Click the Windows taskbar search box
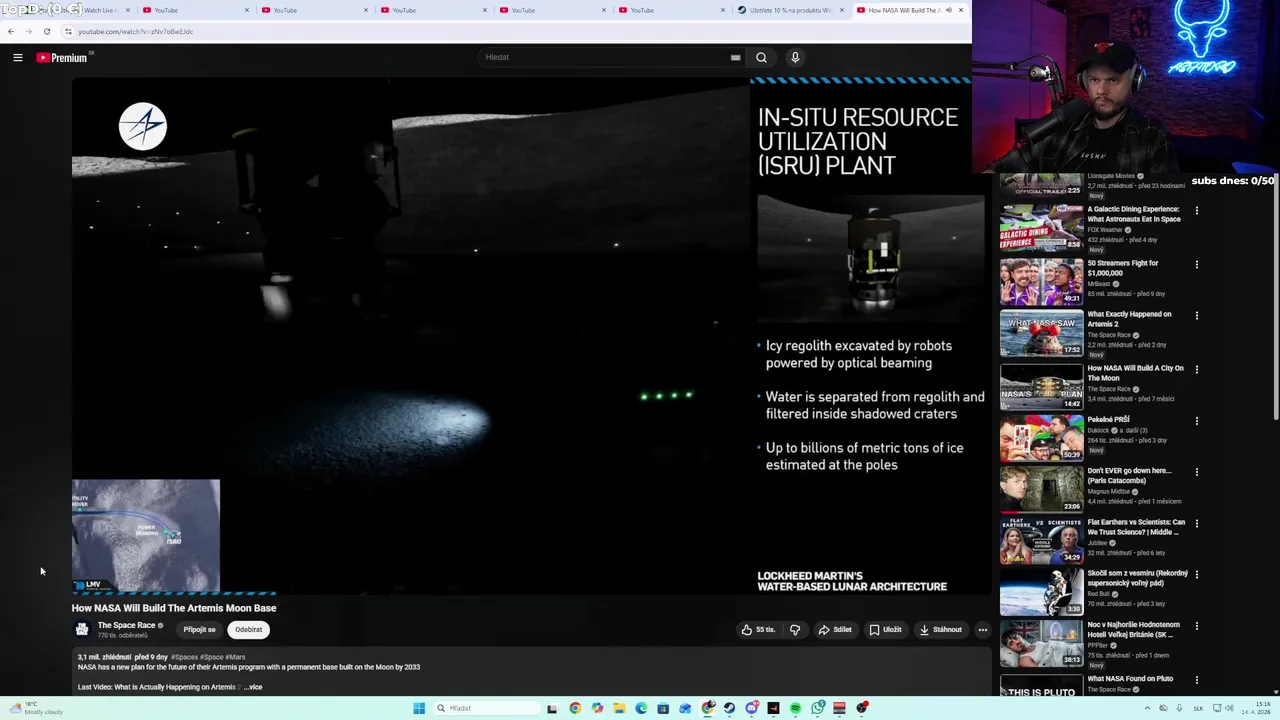Viewport: 1280px width, 720px height. [x=488, y=708]
